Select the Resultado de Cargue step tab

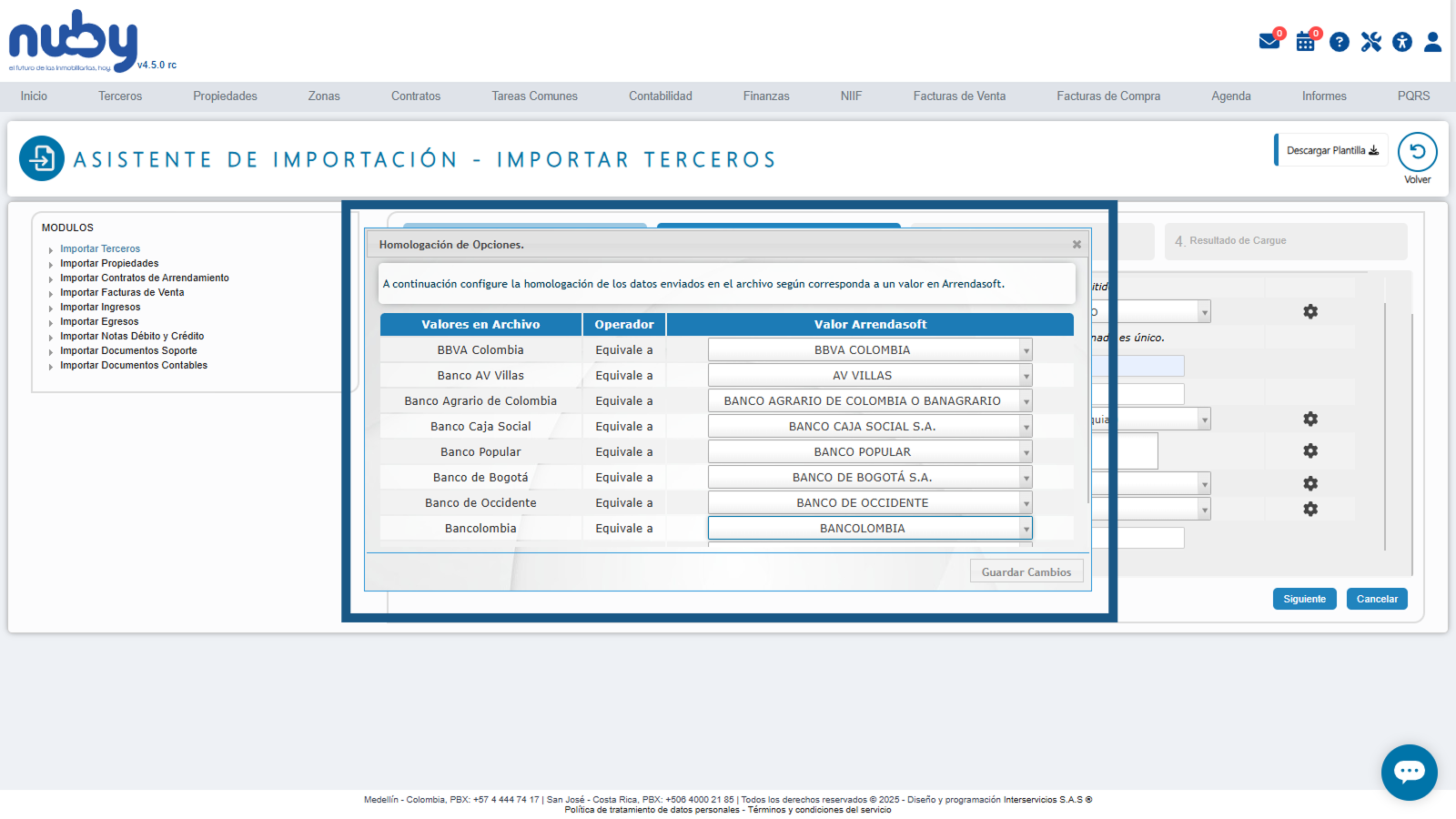coord(1286,241)
